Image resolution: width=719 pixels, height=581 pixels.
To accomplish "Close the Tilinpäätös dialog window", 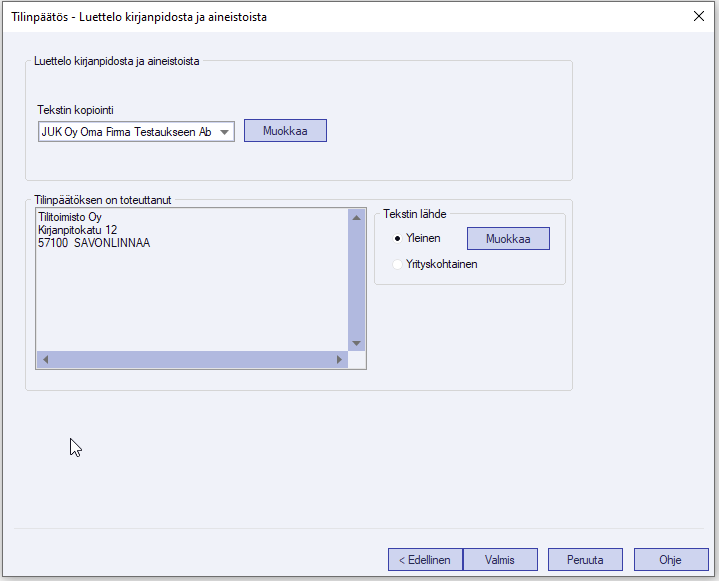I will click(x=698, y=16).
